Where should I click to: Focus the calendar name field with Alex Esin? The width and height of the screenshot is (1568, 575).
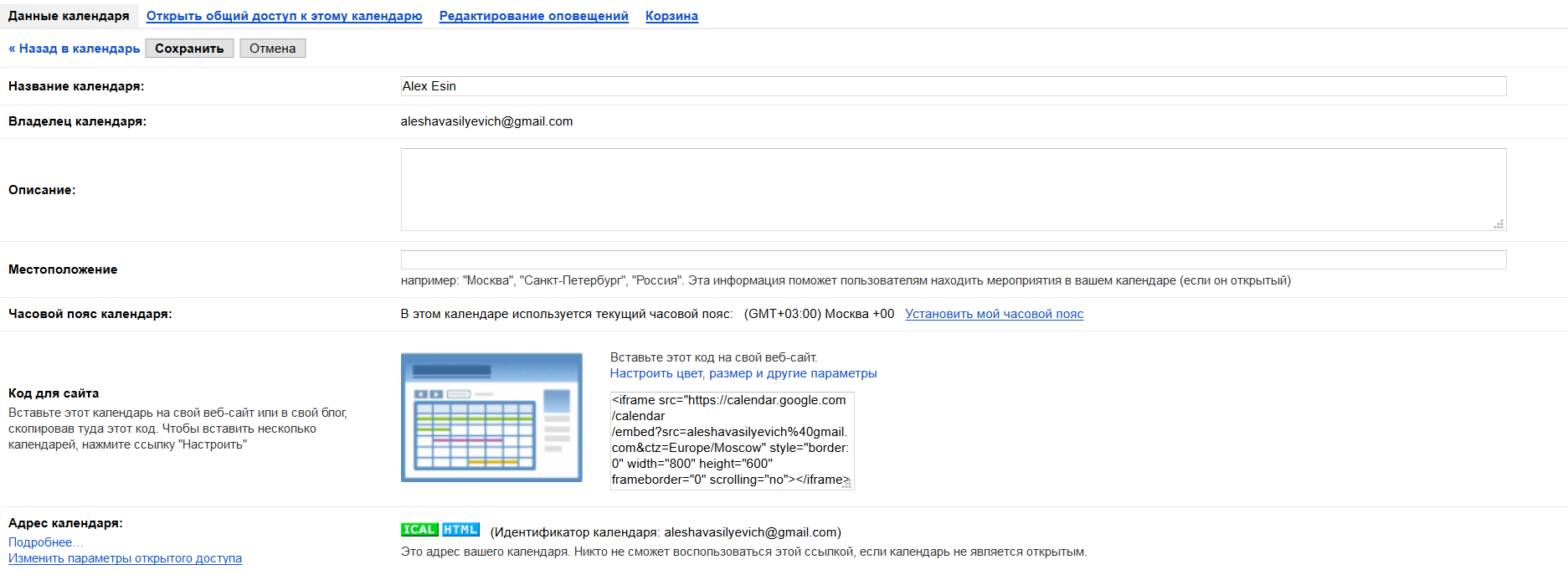pyautogui.click(x=954, y=86)
